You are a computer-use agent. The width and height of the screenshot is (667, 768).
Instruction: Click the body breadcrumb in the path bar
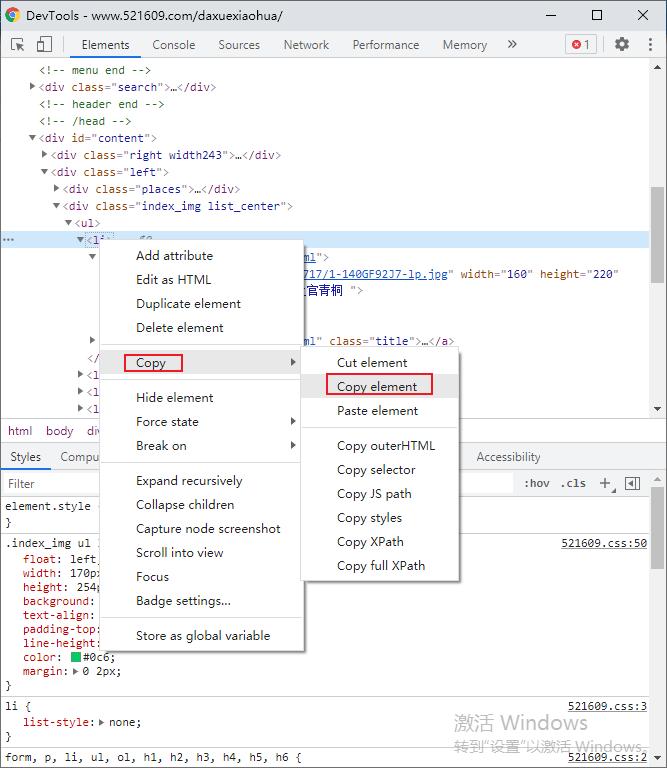[59, 431]
